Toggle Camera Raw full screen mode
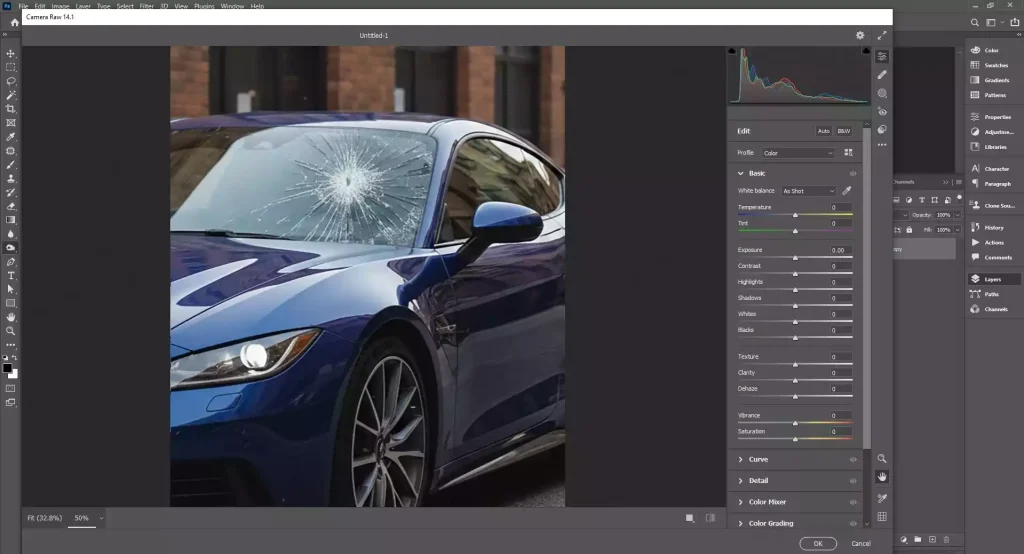 coord(882,35)
